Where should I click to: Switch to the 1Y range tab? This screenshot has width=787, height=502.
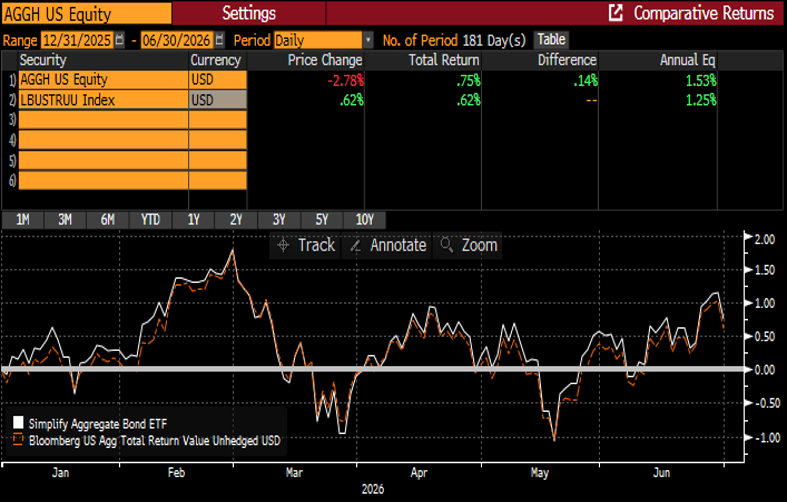(x=193, y=220)
